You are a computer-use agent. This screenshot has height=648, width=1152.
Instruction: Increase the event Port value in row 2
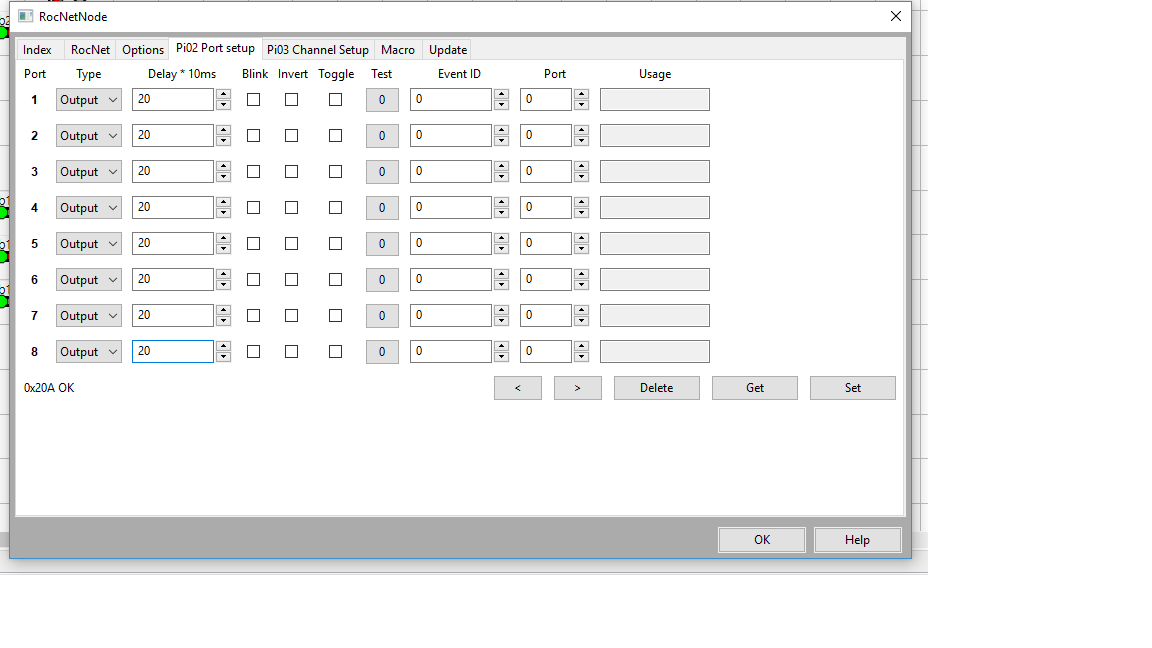pyautogui.click(x=581, y=130)
